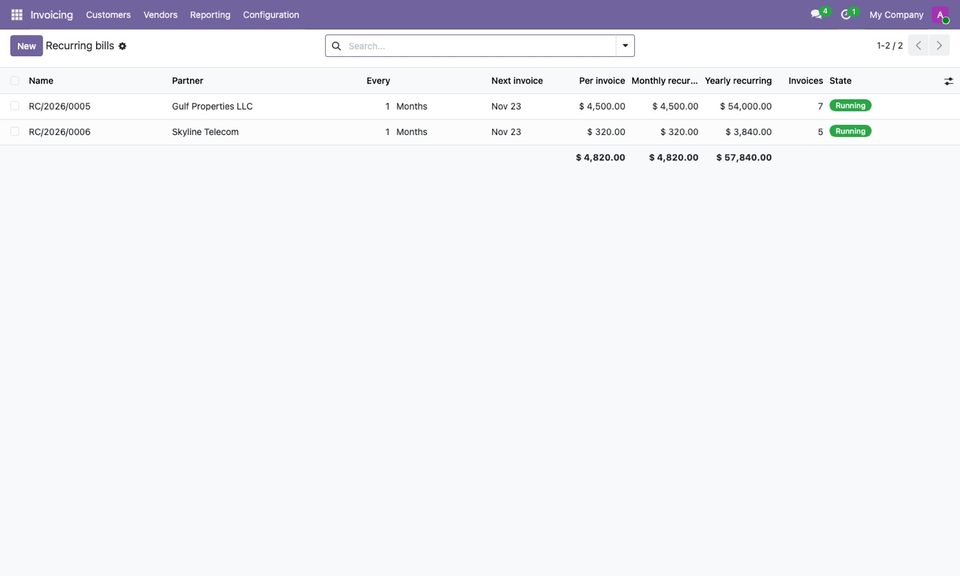Sort by the Name column header
This screenshot has height=576, width=960.
click(41, 81)
